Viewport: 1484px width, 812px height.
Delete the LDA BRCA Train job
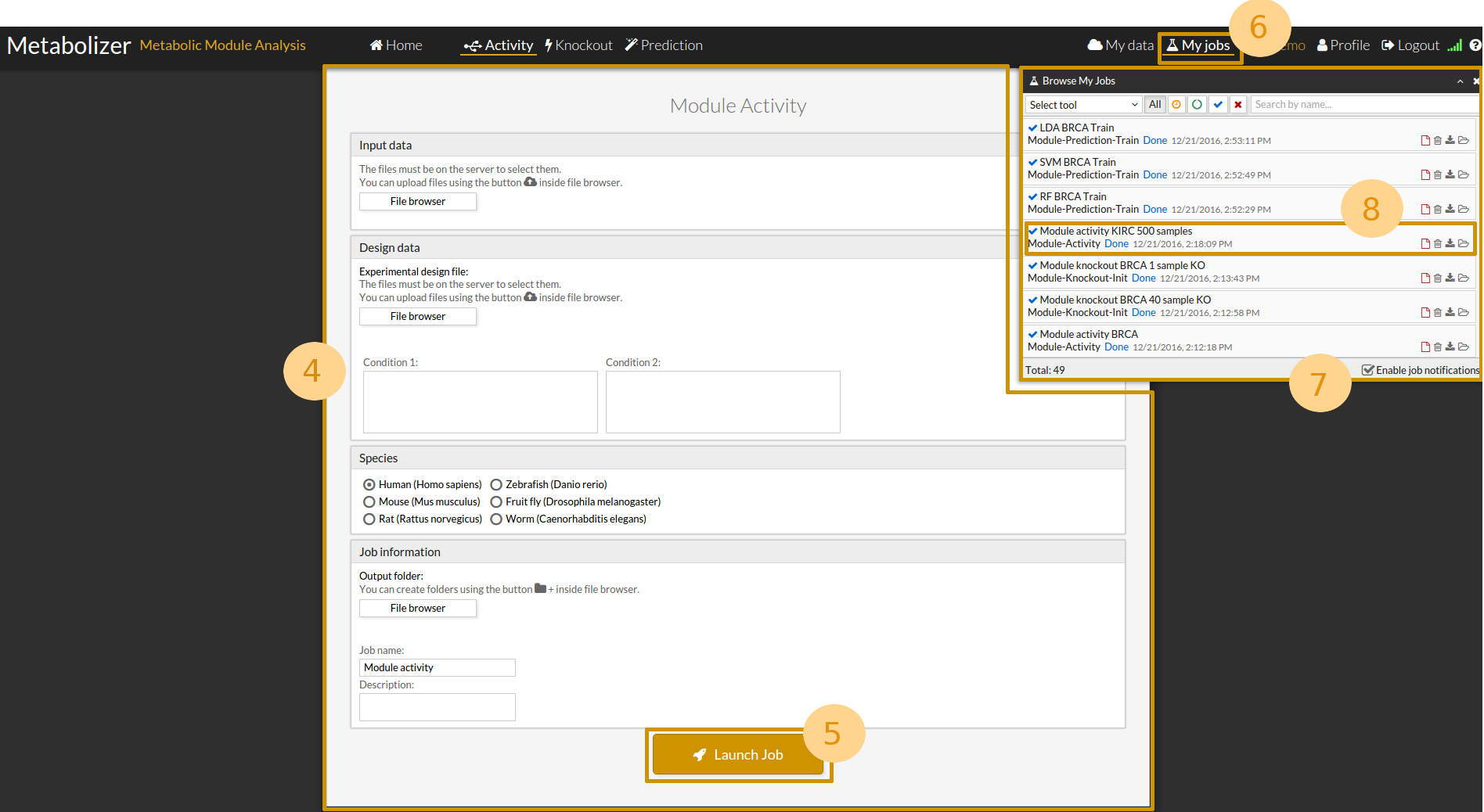point(1438,141)
